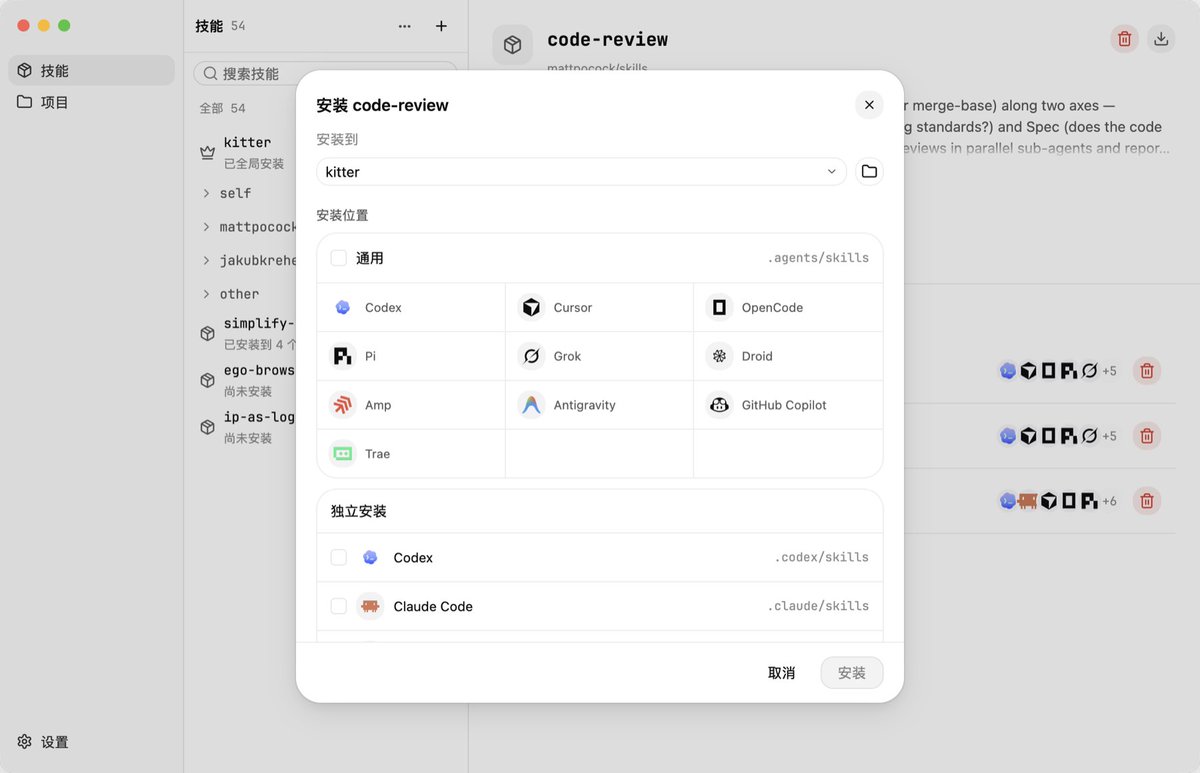
Task: Check the Claude Code install checkbox
Action: (x=339, y=606)
